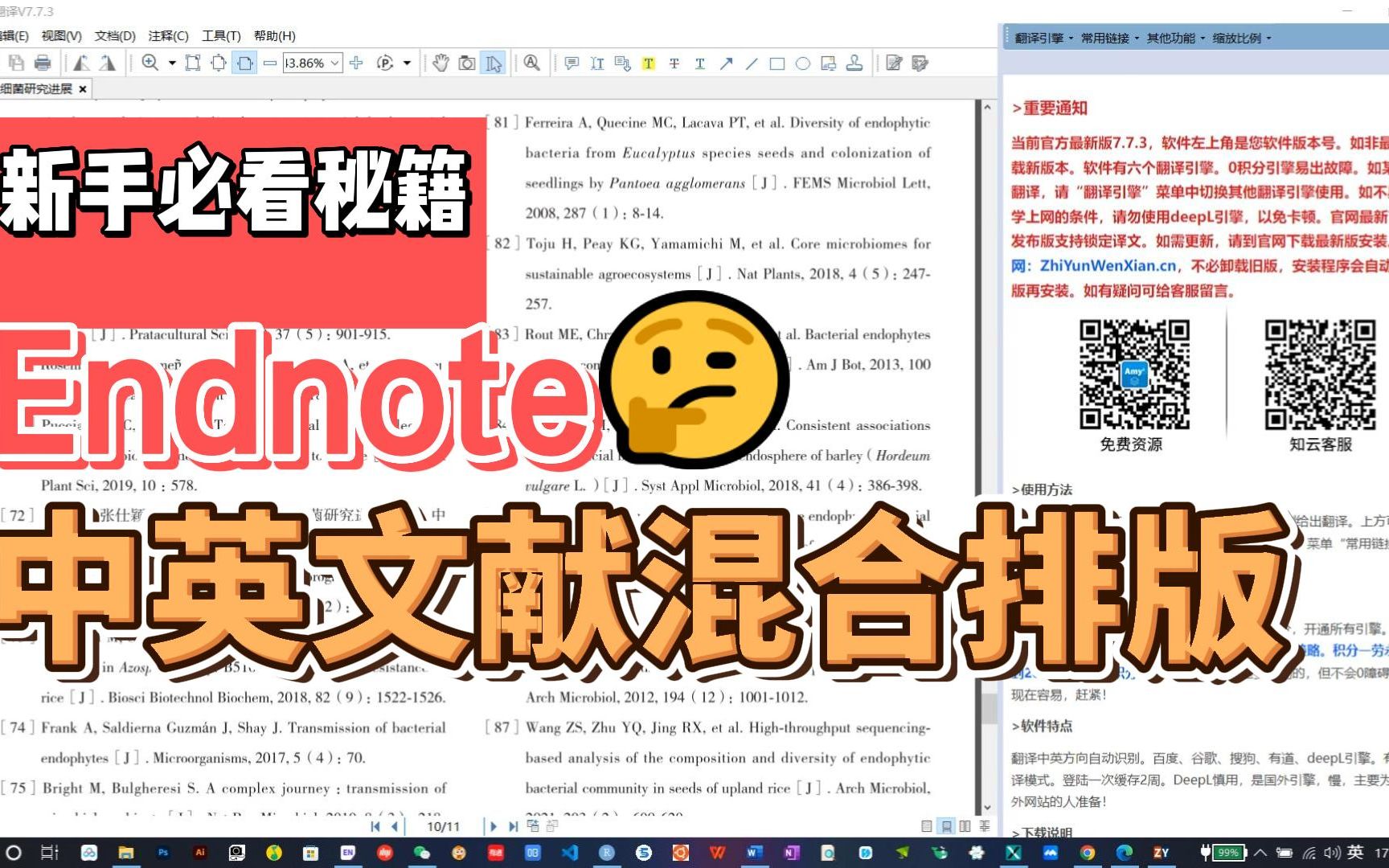Open the 帮助(H) menu
The width and height of the screenshot is (1389, 868).
point(275,36)
